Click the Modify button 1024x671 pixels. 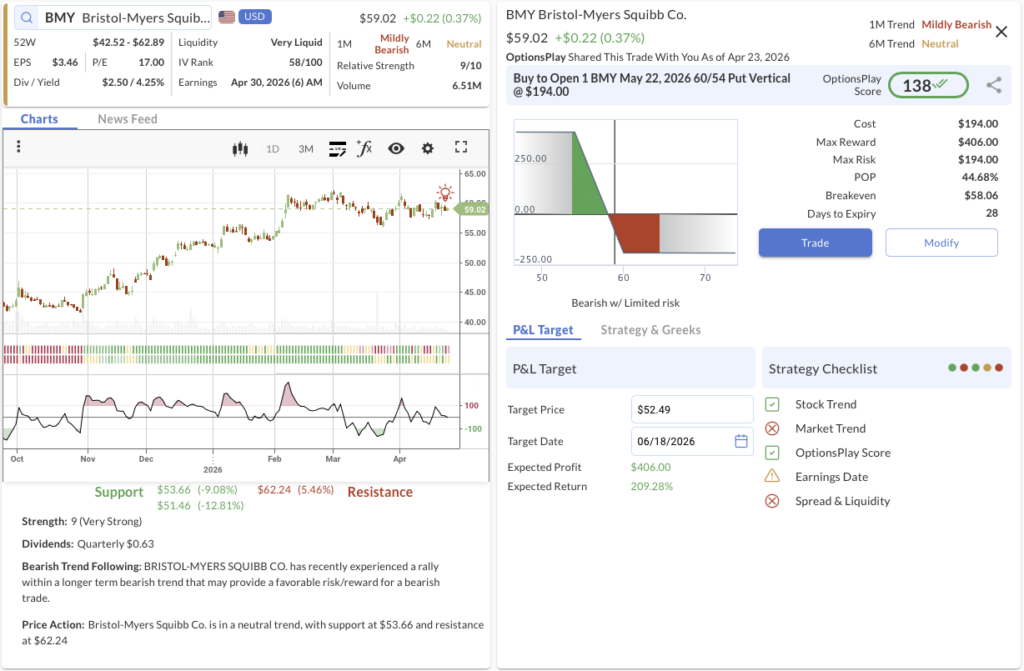pos(941,243)
